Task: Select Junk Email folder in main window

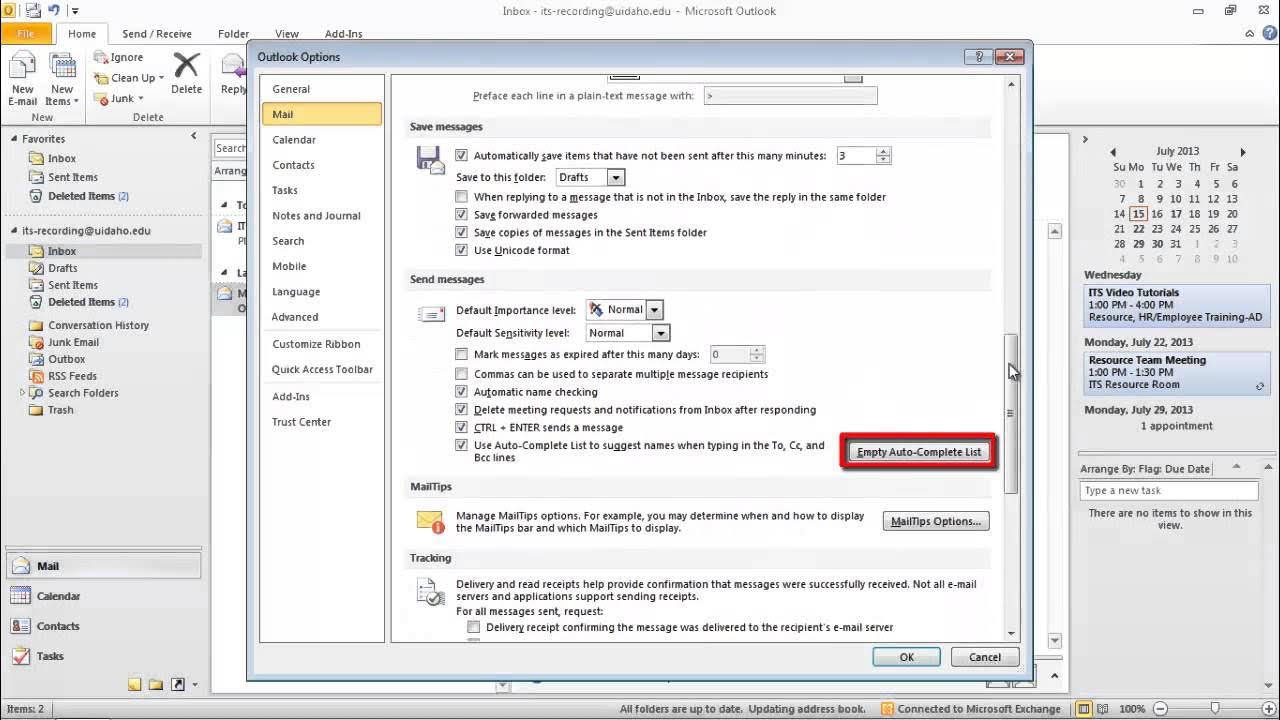Action: [x=73, y=342]
